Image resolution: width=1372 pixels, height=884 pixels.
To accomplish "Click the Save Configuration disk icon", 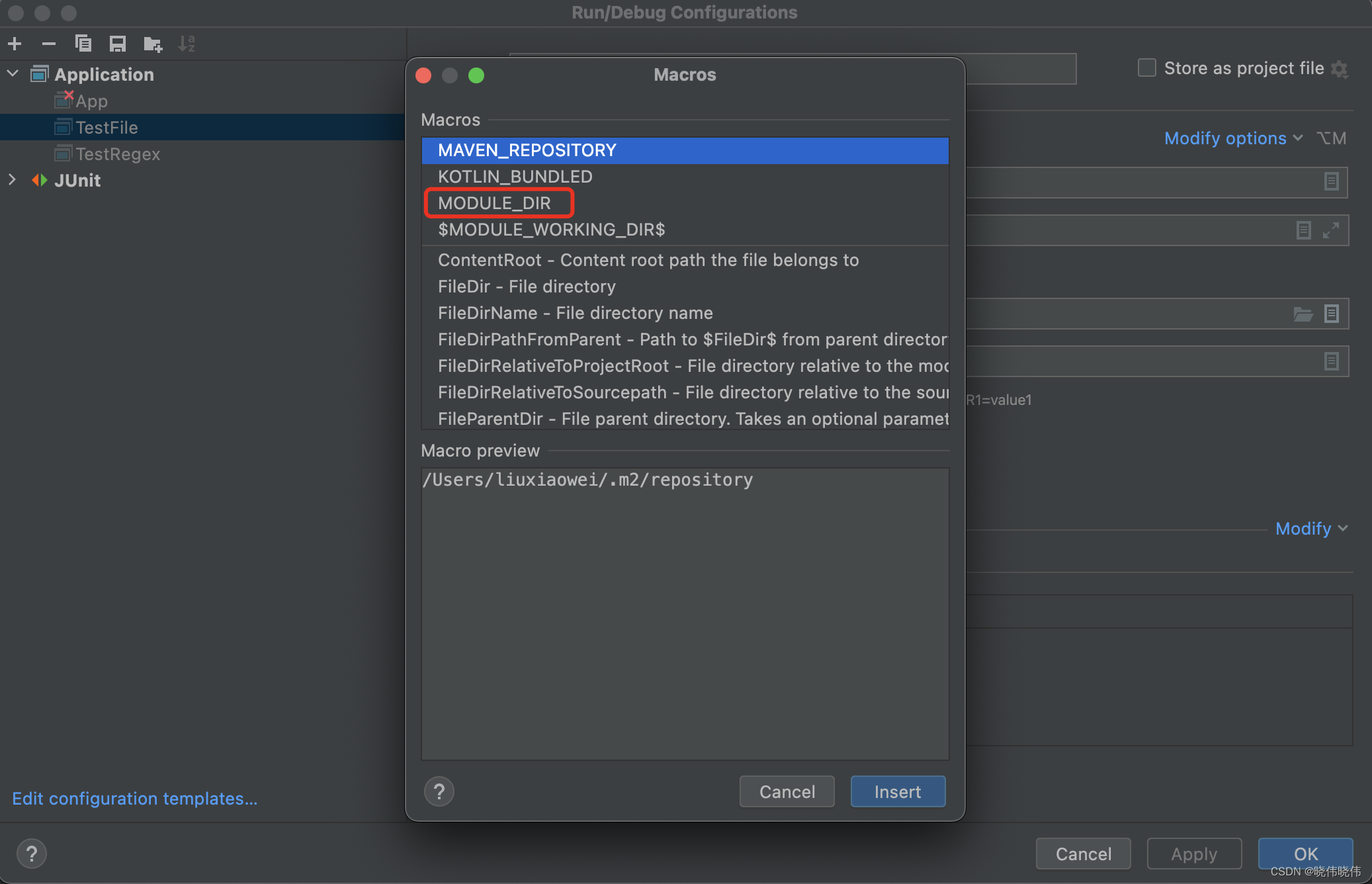I will coord(118,44).
